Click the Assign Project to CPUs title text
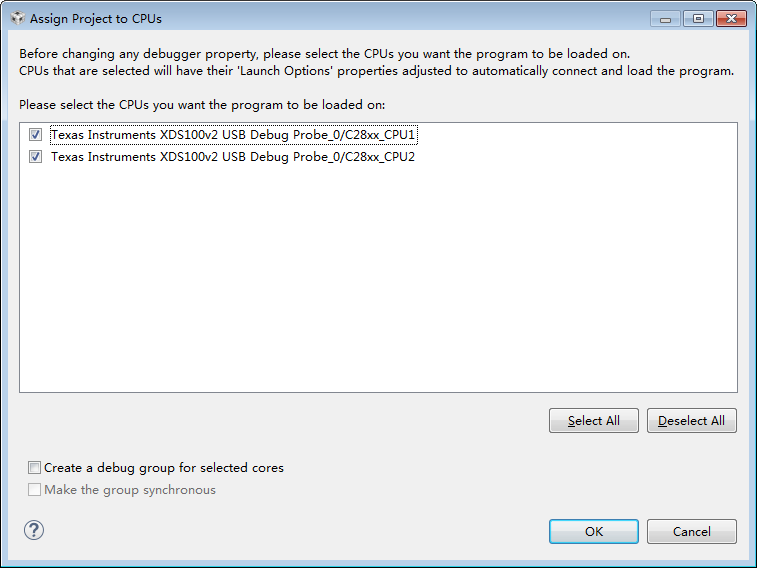Screen dimensions: 757x568 (x=96, y=19)
